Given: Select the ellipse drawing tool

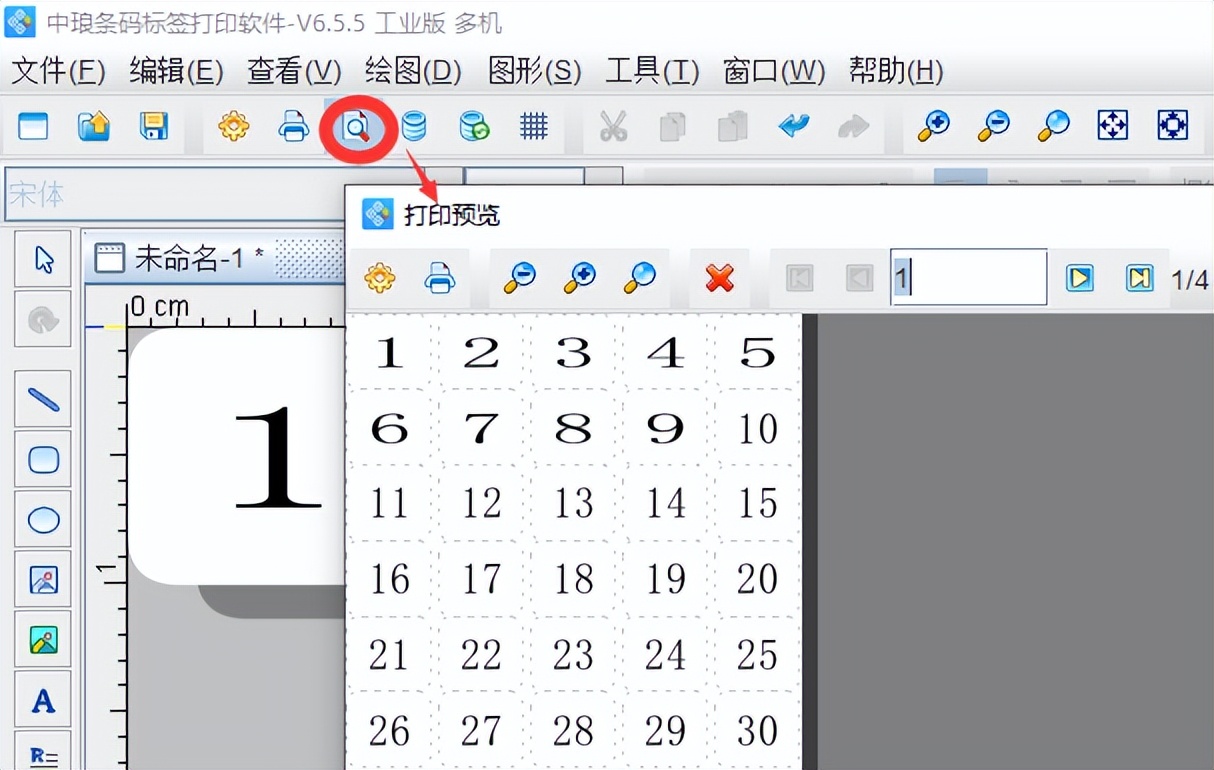Looking at the screenshot, I should (42, 519).
